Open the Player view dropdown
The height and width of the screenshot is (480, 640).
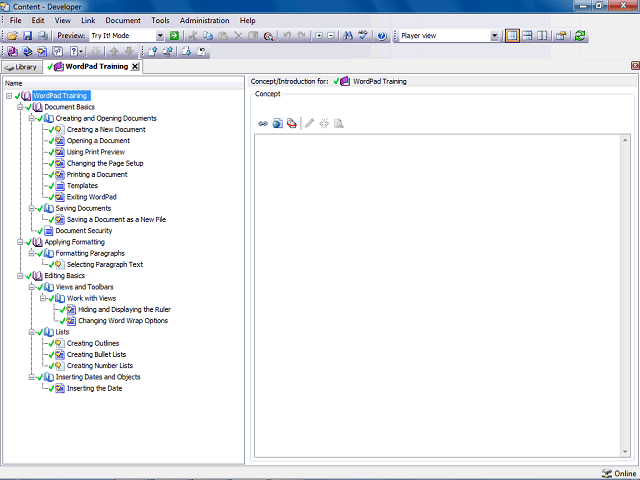click(x=494, y=36)
